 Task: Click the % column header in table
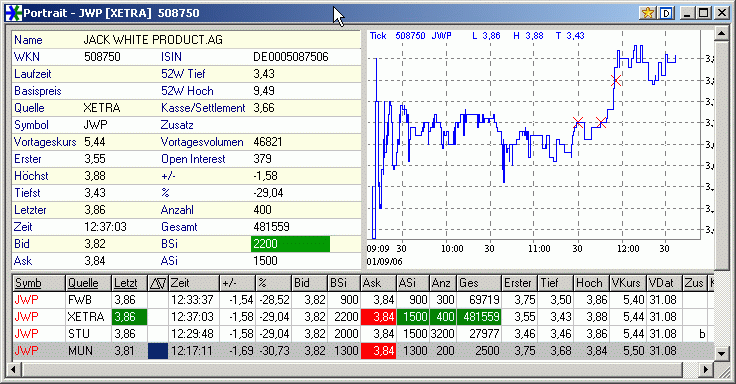click(273, 283)
